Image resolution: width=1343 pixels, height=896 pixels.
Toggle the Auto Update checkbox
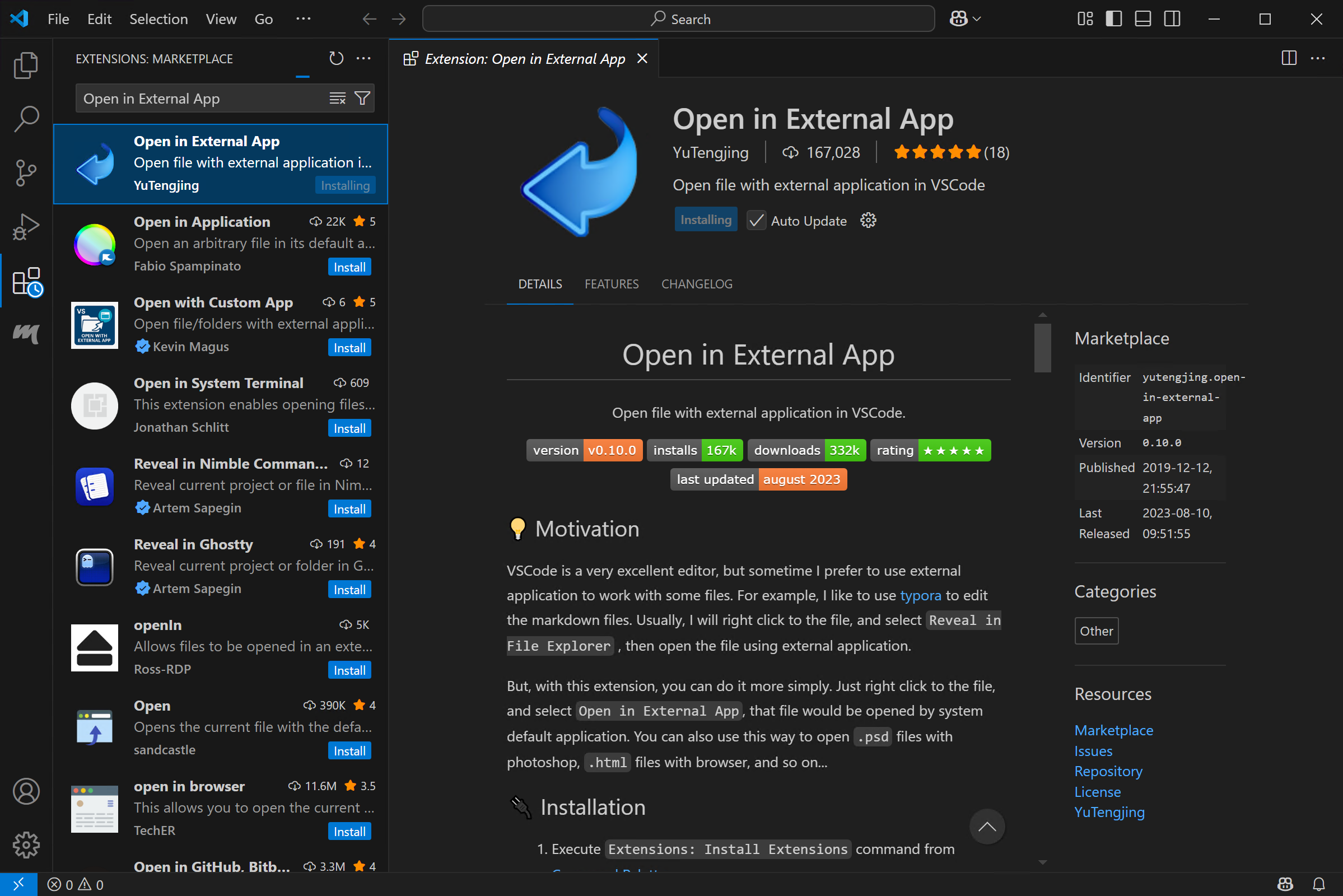[x=756, y=221]
